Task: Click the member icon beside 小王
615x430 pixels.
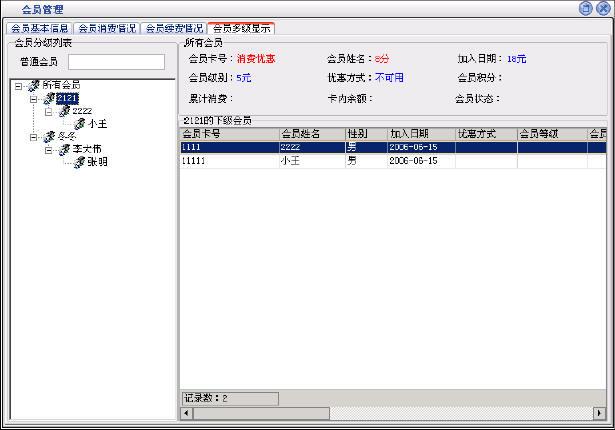Action: [79, 124]
